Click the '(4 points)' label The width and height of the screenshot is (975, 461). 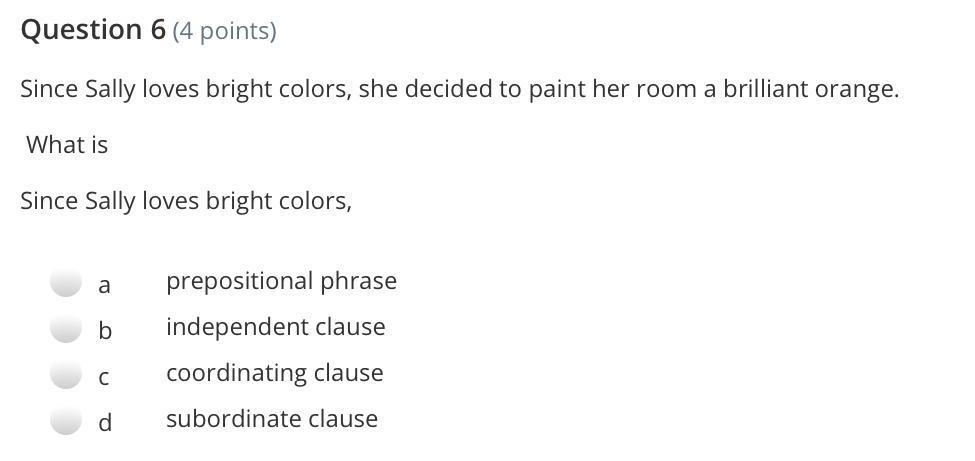click(x=224, y=31)
